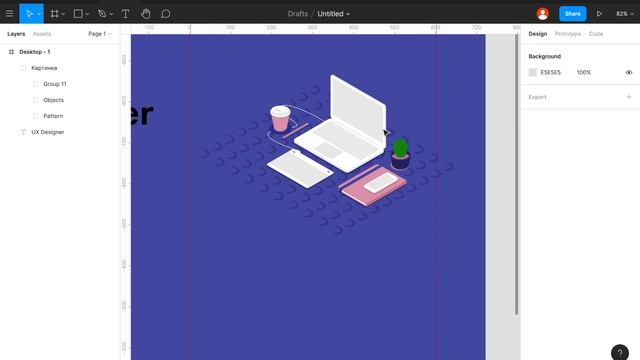Image resolution: width=640 pixels, height=360 pixels.
Task: Click the group icon beside Pattern
Action: (x=35, y=116)
